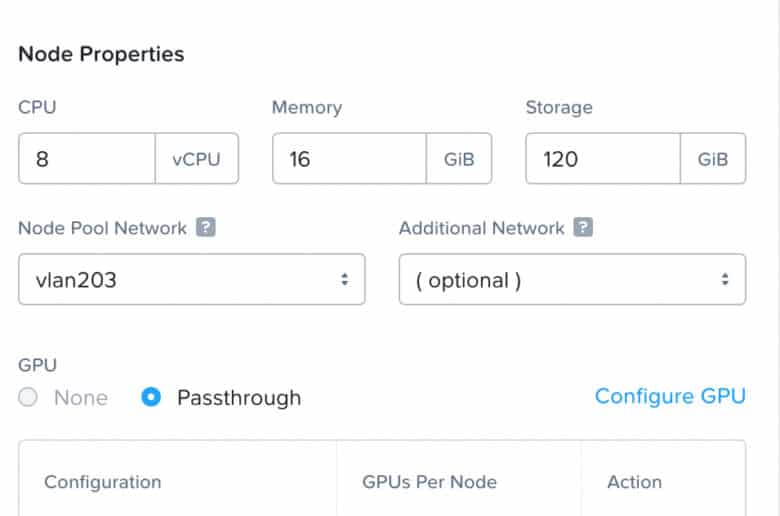
Task: Select the None GPU radio button
Action: pyautogui.click(x=28, y=397)
